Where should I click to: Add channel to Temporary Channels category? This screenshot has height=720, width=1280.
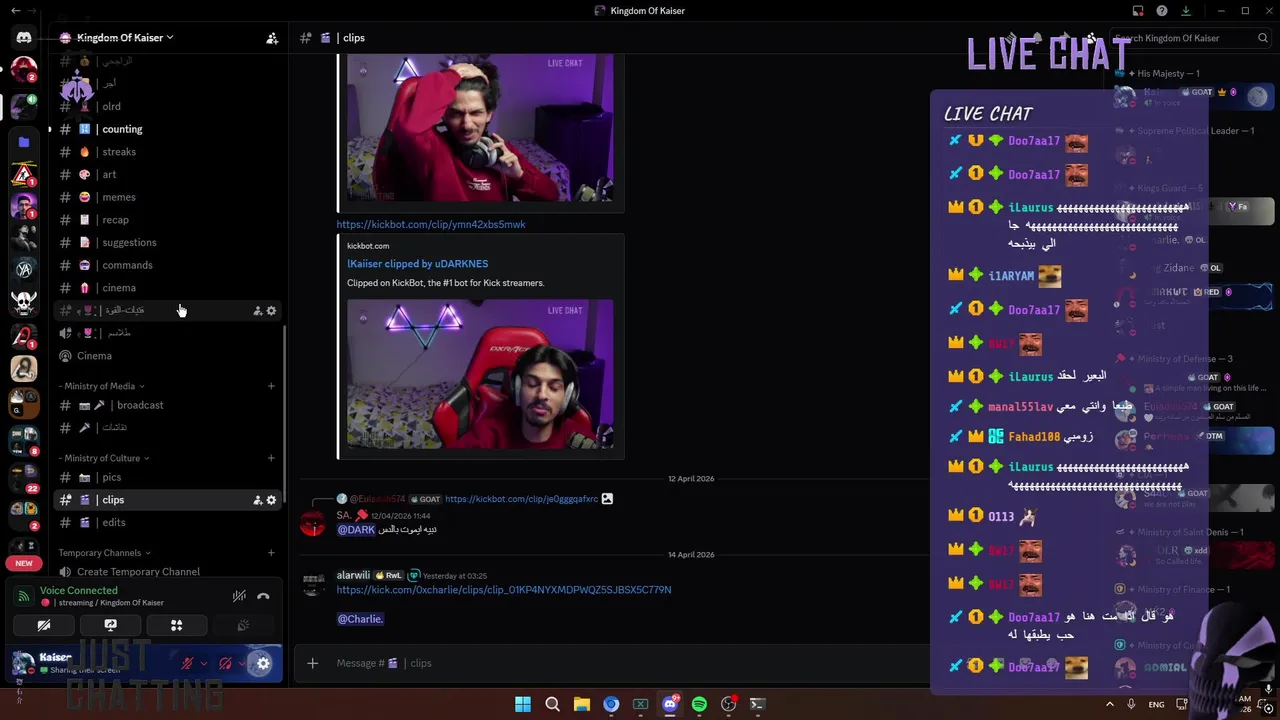[x=271, y=553]
